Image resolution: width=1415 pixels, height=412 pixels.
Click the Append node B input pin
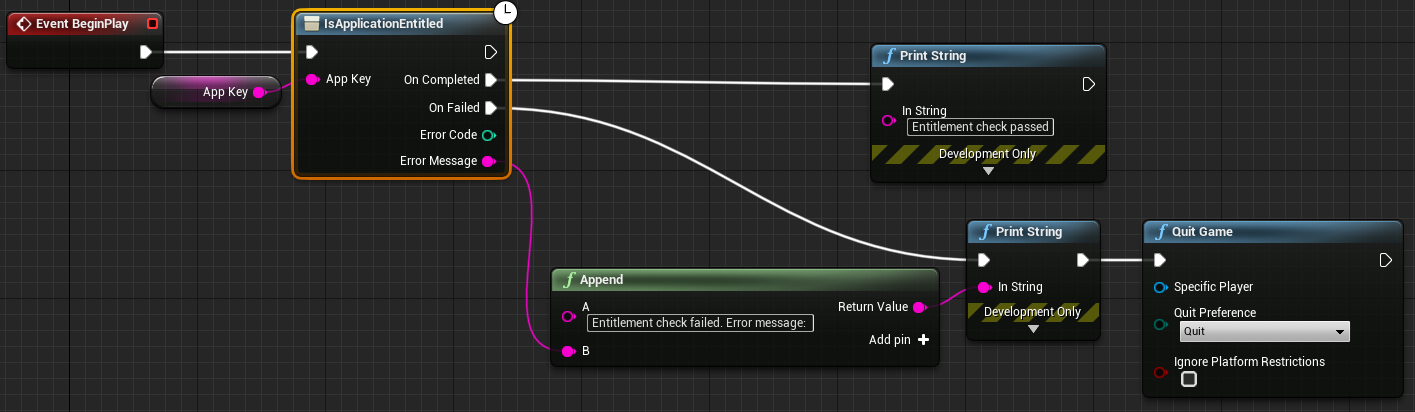coord(568,352)
